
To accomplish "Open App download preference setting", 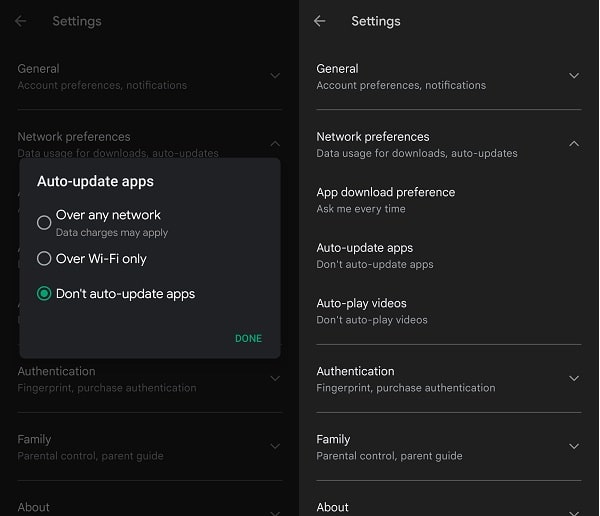I will (386, 200).
